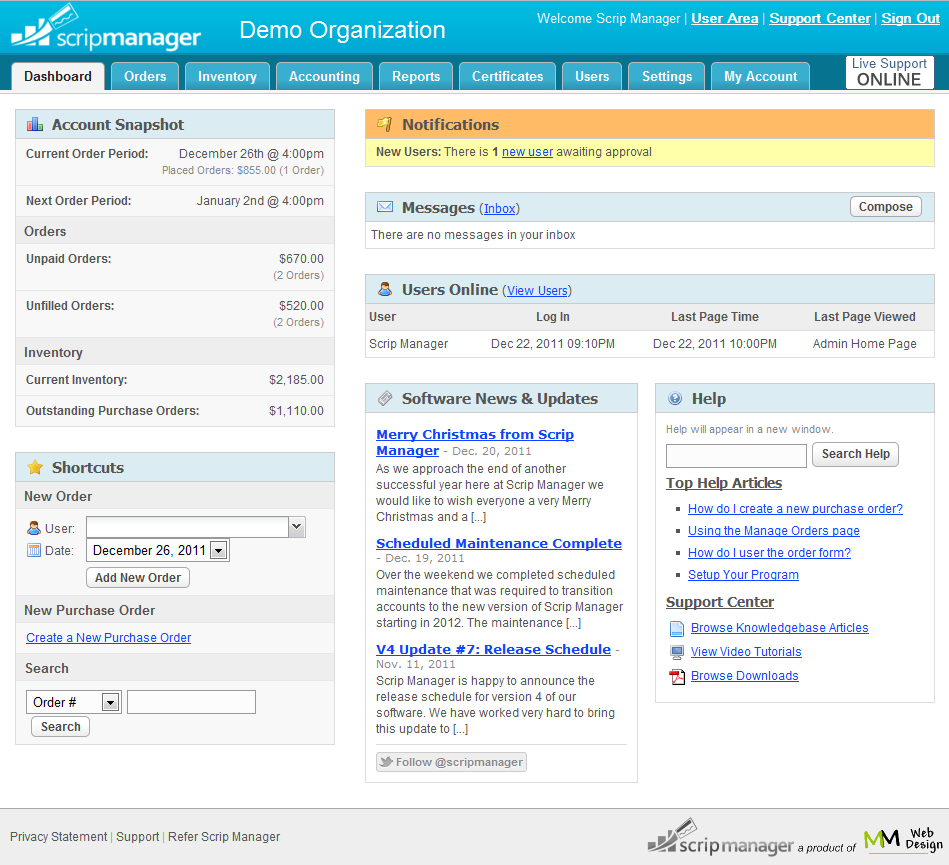This screenshot has width=949, height=865.
Task: Follow @scripmanager on Twitter
Action: point(451,762)
